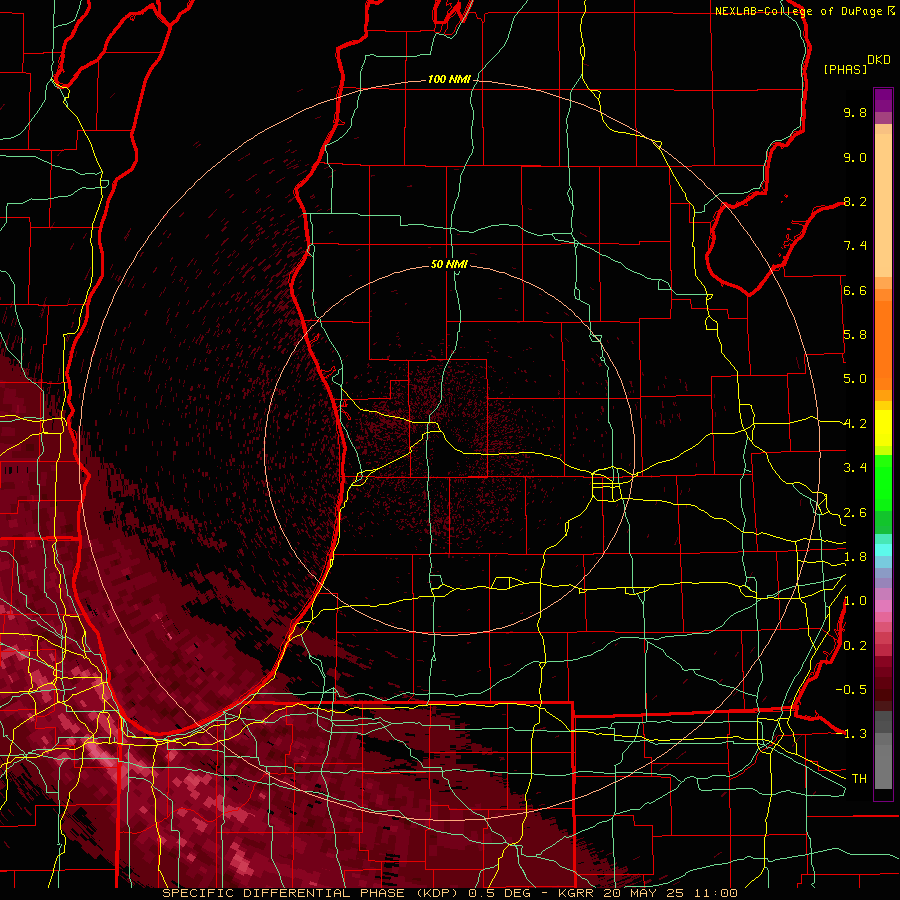Click the 9.0 scale value
This screenshot has height=900, width=900.
[x=855, y=157]
